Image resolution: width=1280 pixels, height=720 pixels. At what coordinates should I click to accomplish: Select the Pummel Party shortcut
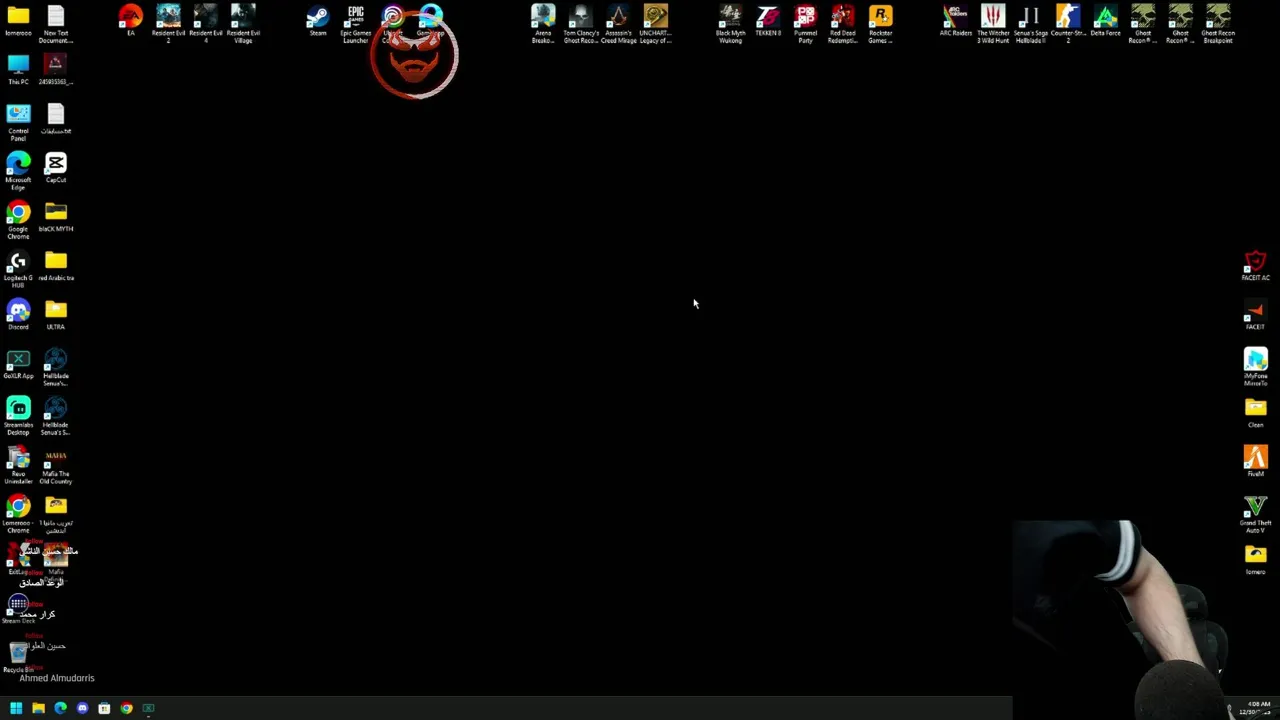click(x=805, y=22)
